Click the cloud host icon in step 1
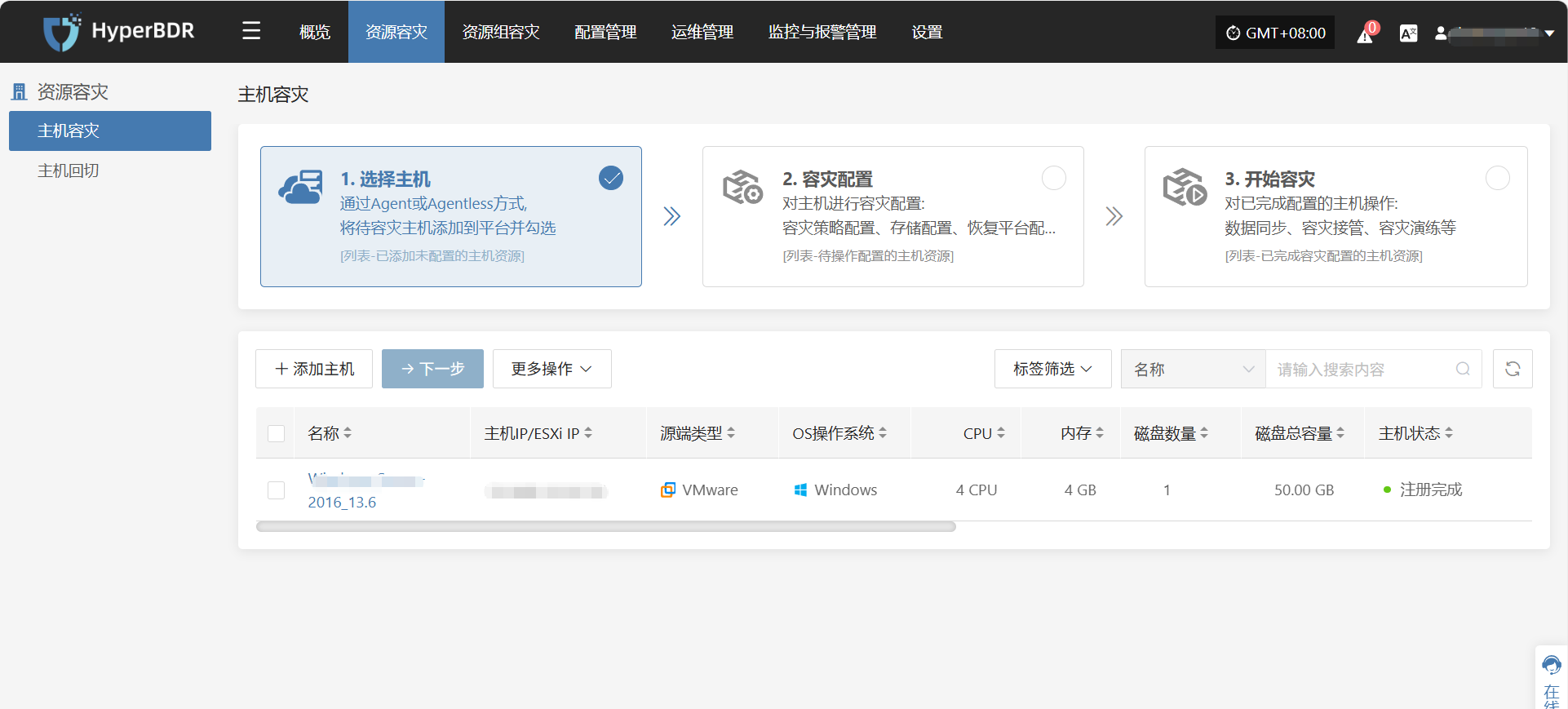 tap(300, 187)
